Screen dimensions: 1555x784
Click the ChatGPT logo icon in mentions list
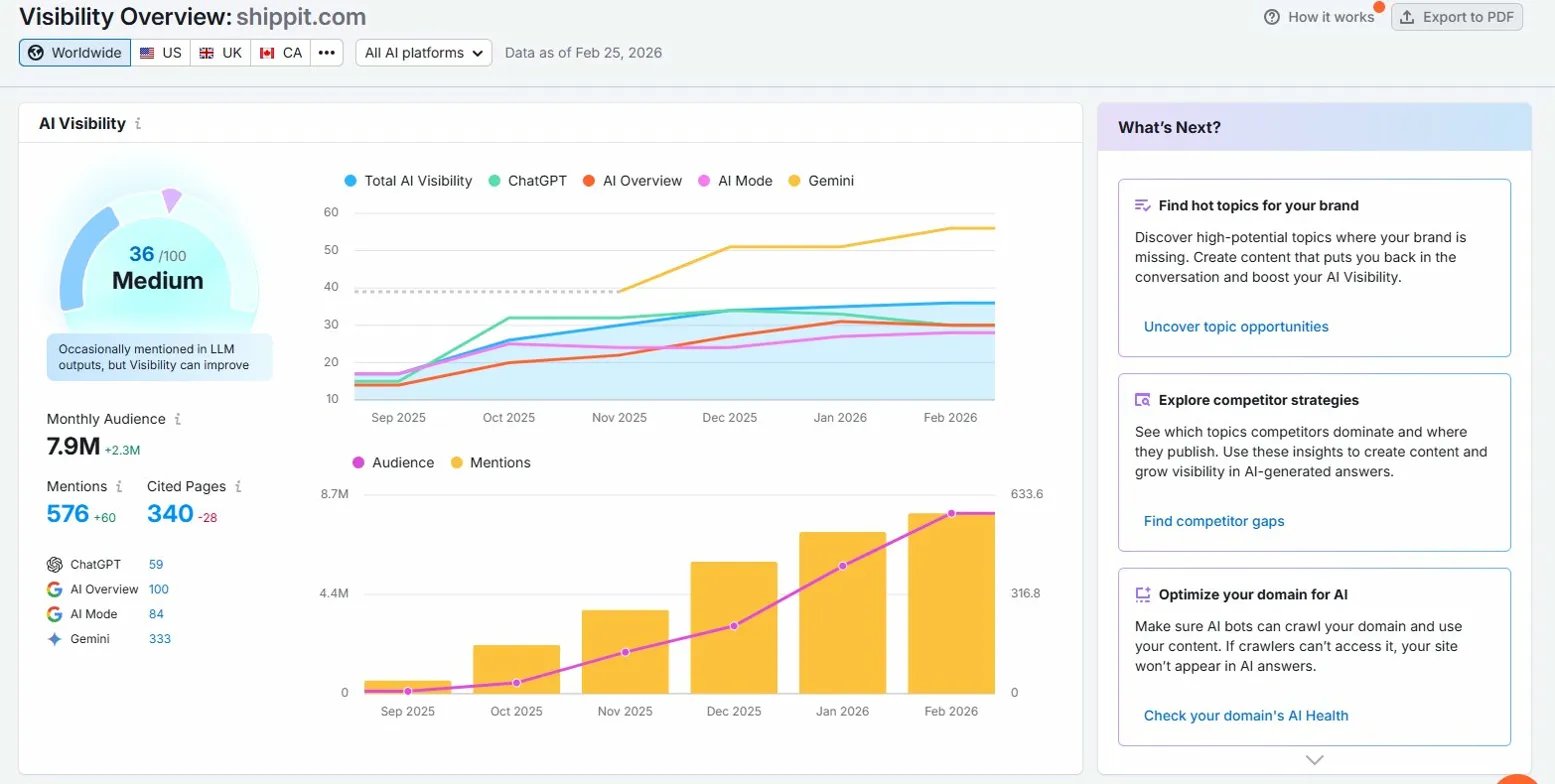click(x=55, y=564)
